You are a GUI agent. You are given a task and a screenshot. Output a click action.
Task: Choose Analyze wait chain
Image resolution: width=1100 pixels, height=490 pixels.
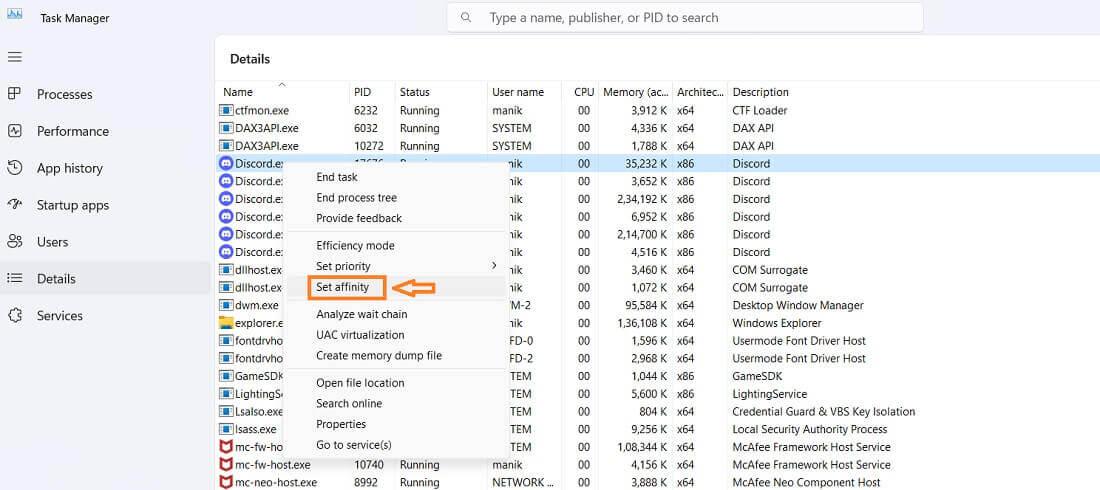(361, 314)
